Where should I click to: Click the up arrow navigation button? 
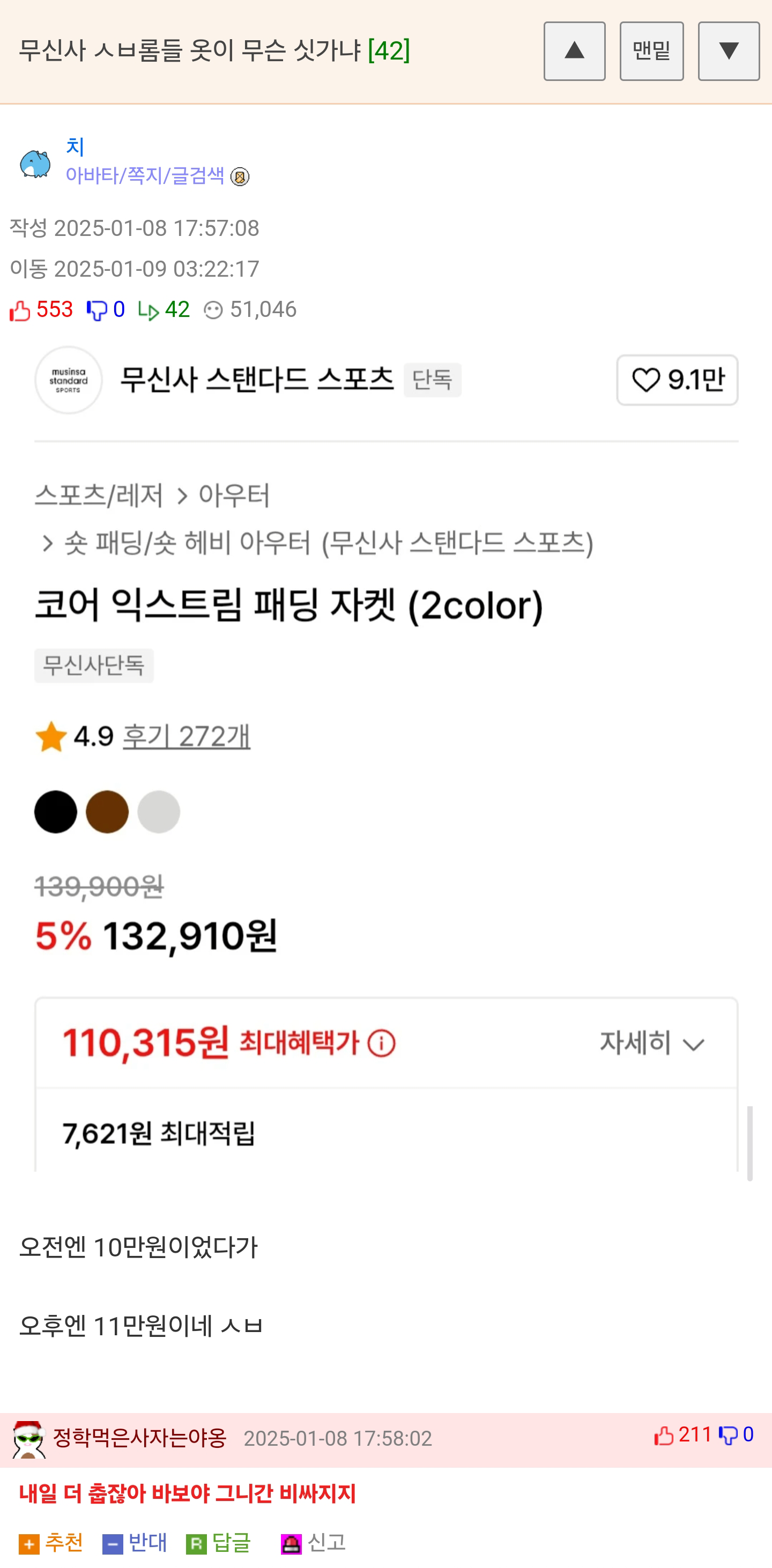574,51
